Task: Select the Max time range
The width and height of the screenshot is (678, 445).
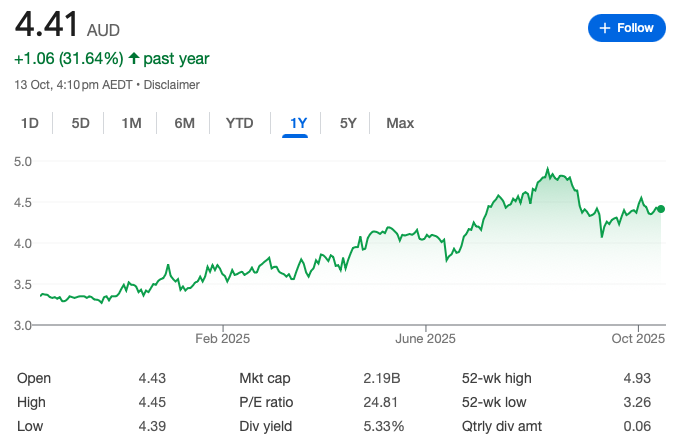Action: pos(400,123)
